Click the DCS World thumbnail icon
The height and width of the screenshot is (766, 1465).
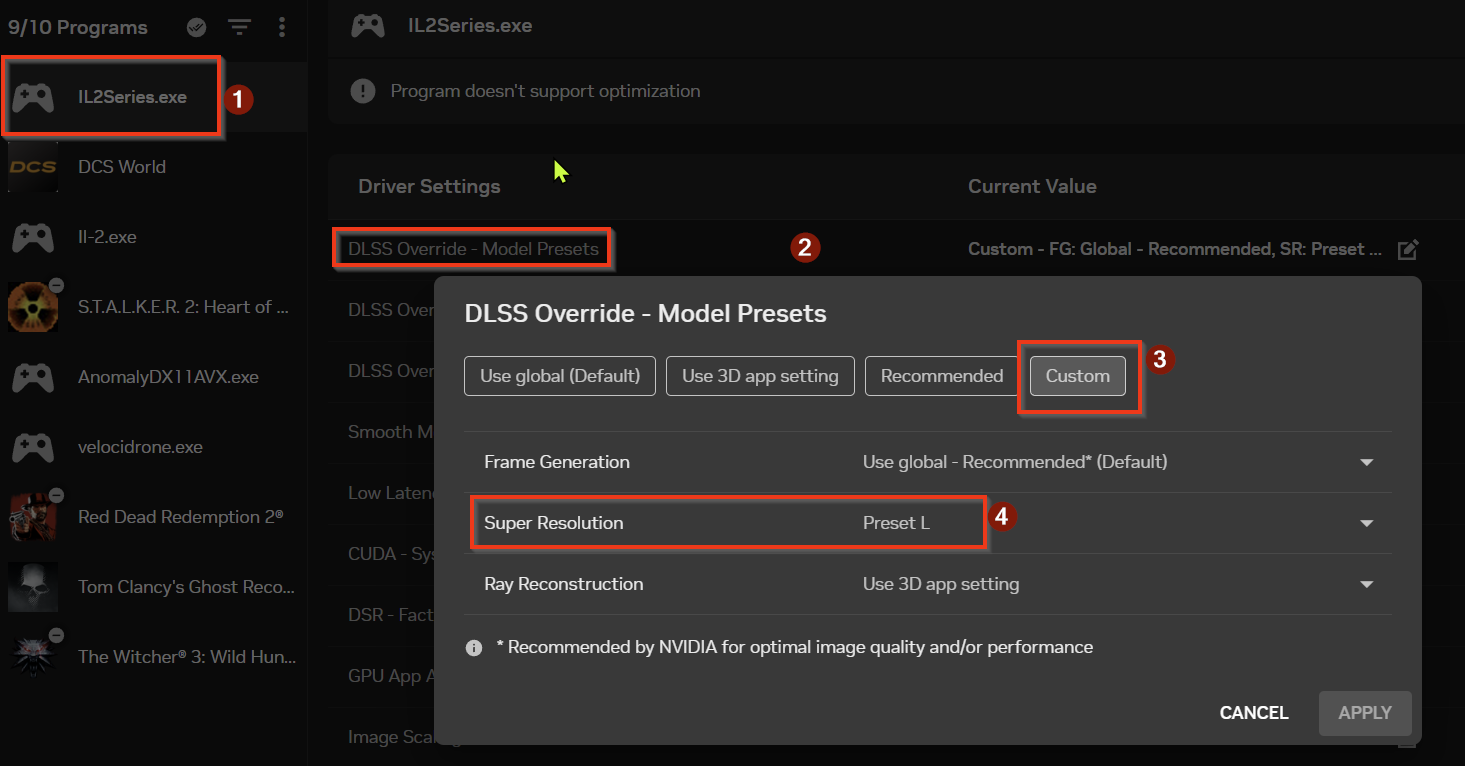click(33, 167)
